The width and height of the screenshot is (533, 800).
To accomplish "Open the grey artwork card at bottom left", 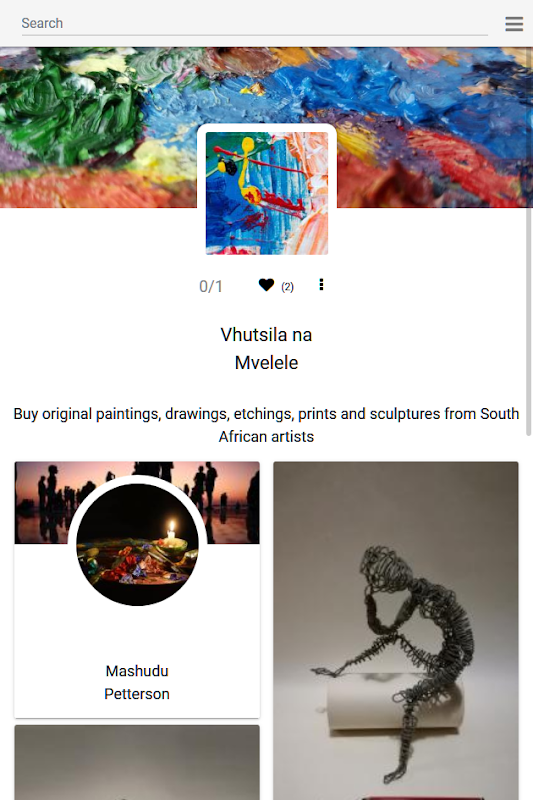I will (x=137, y=762).
